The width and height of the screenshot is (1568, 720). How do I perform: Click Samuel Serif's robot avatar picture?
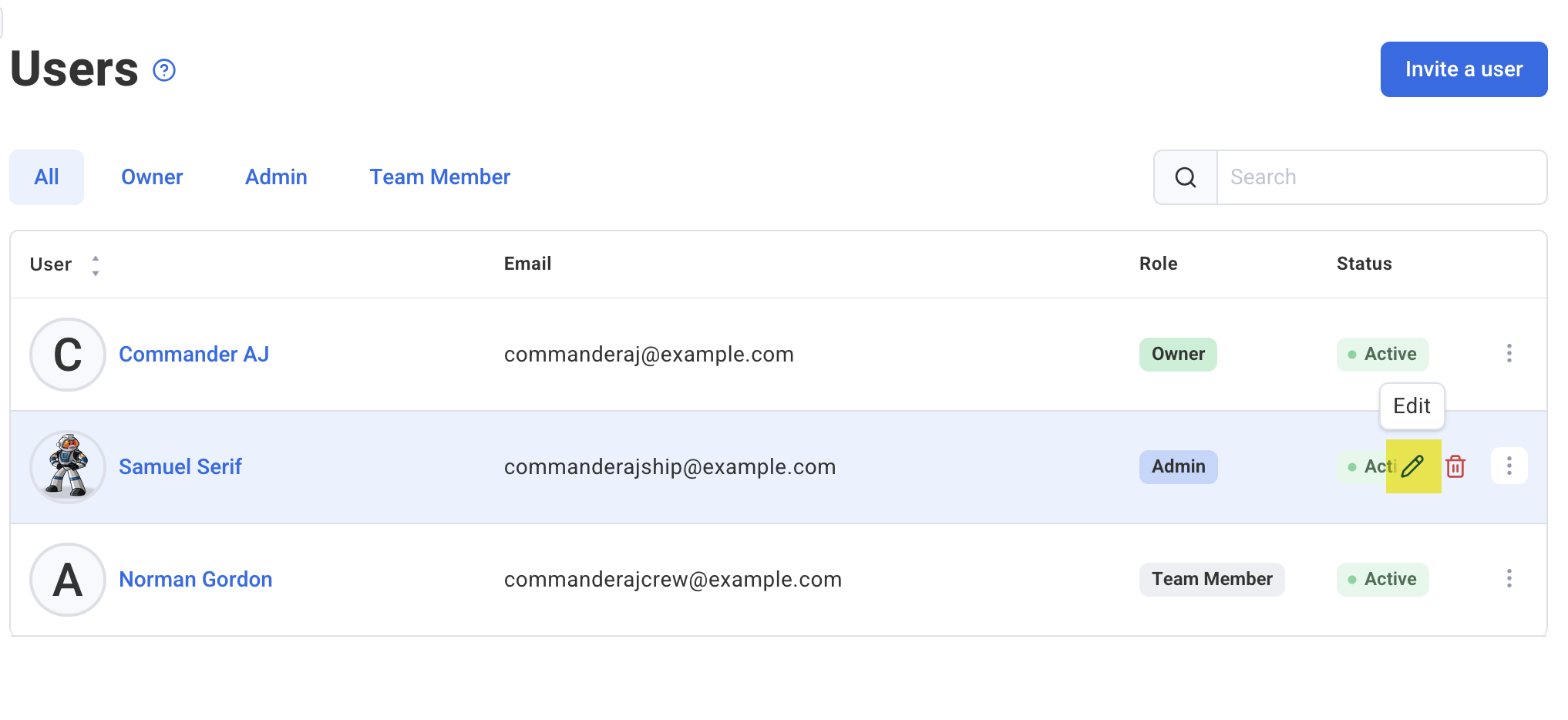tap(68, 467)
